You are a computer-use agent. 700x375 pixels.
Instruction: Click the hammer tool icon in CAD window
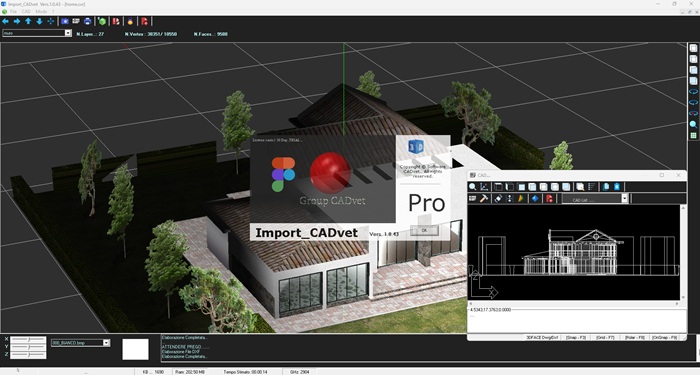pyautogui.click(x=484, y=198)
